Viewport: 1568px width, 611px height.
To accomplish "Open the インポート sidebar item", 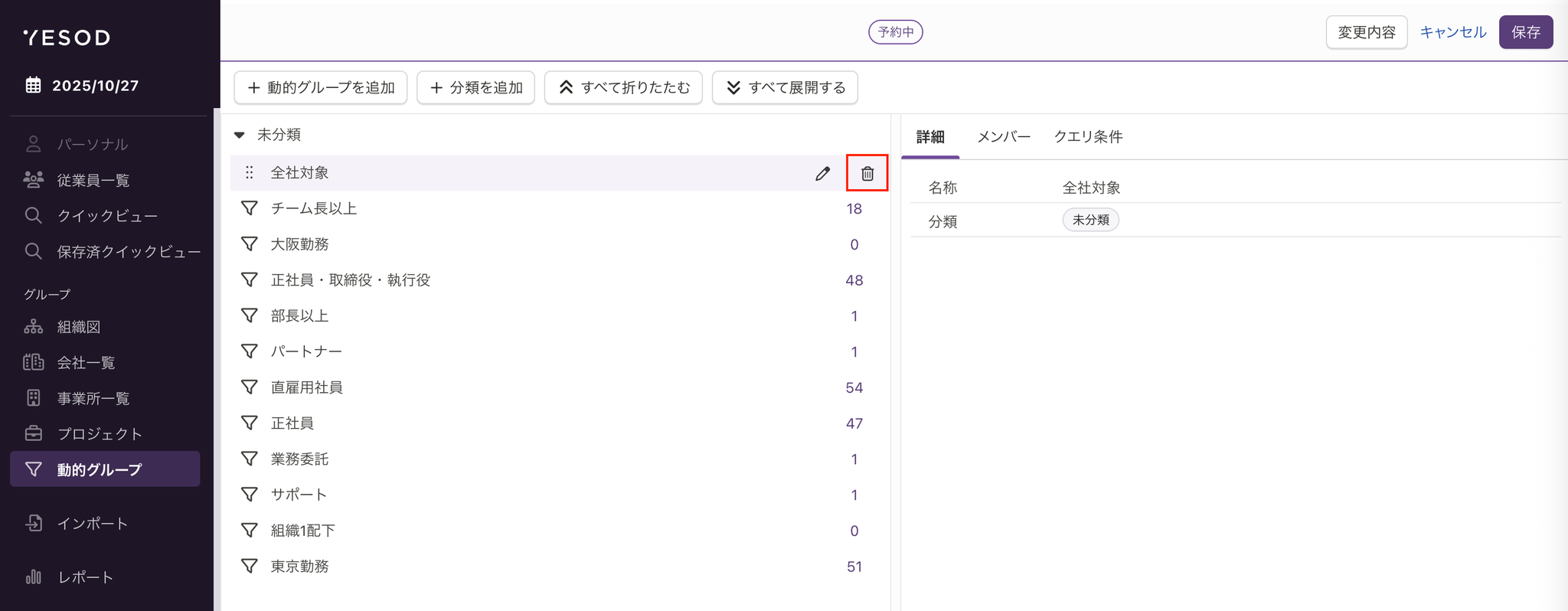I will pos(92,524).
